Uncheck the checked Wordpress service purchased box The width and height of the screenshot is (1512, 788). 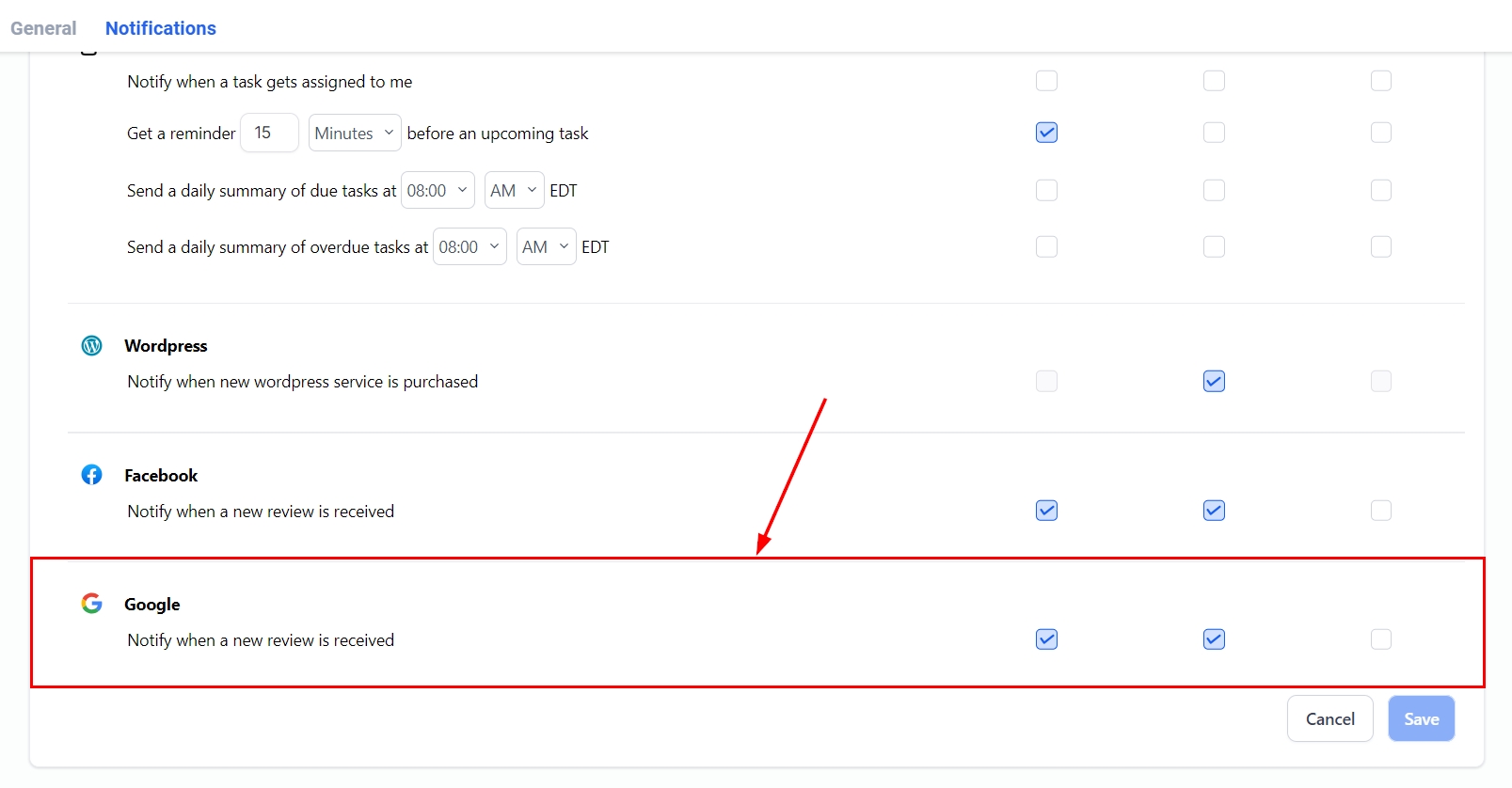point(1214,381)
